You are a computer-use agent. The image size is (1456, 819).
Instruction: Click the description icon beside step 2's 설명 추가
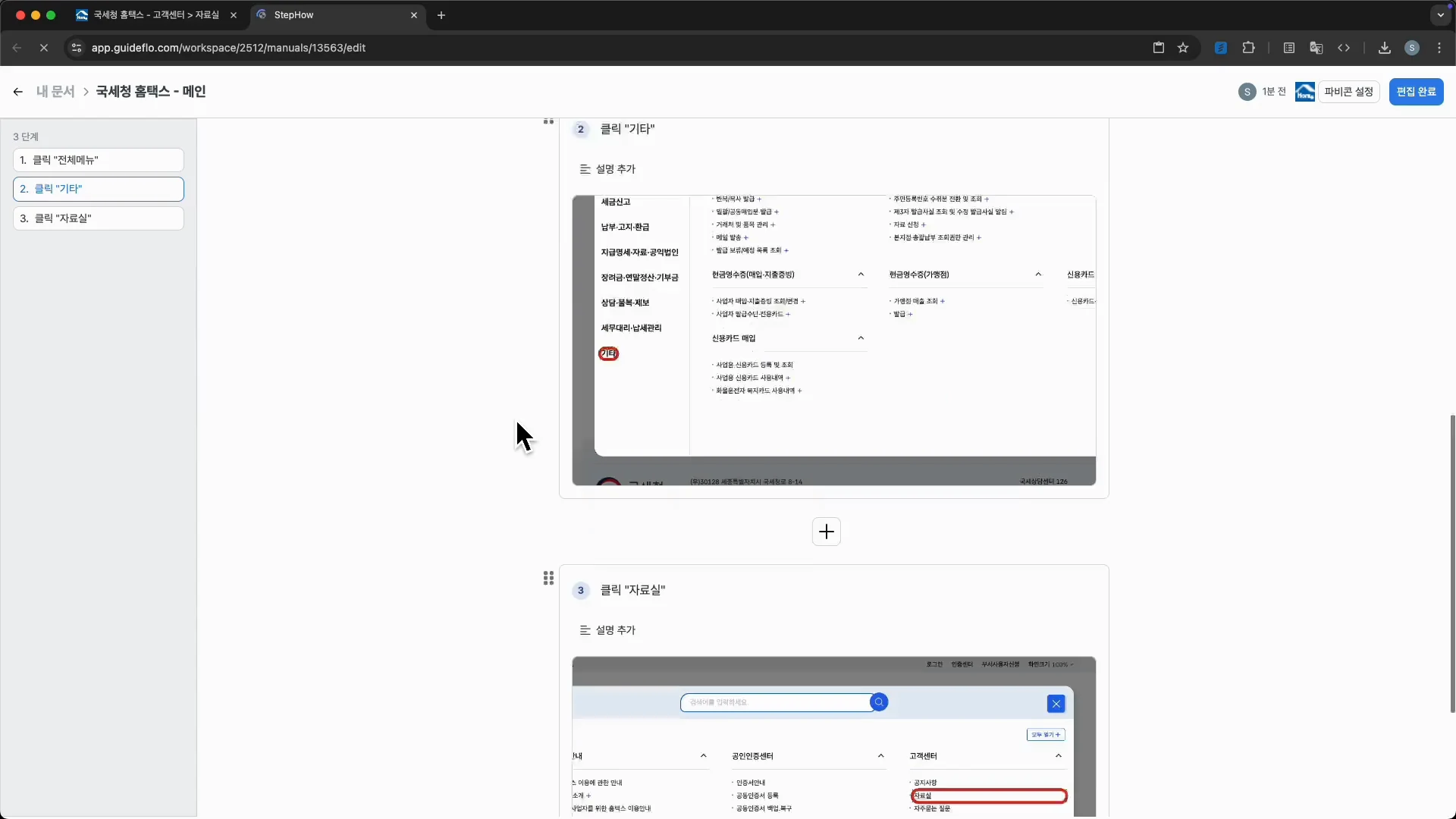pyautogui.click(x=585, y=169)
